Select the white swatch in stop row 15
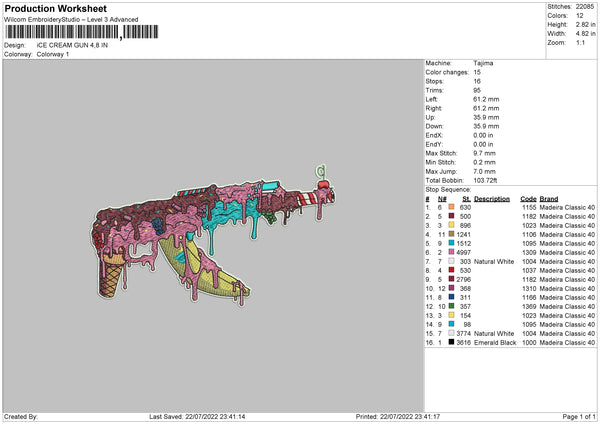The height and width of the screenshot is (424, 600). point(451,333)
